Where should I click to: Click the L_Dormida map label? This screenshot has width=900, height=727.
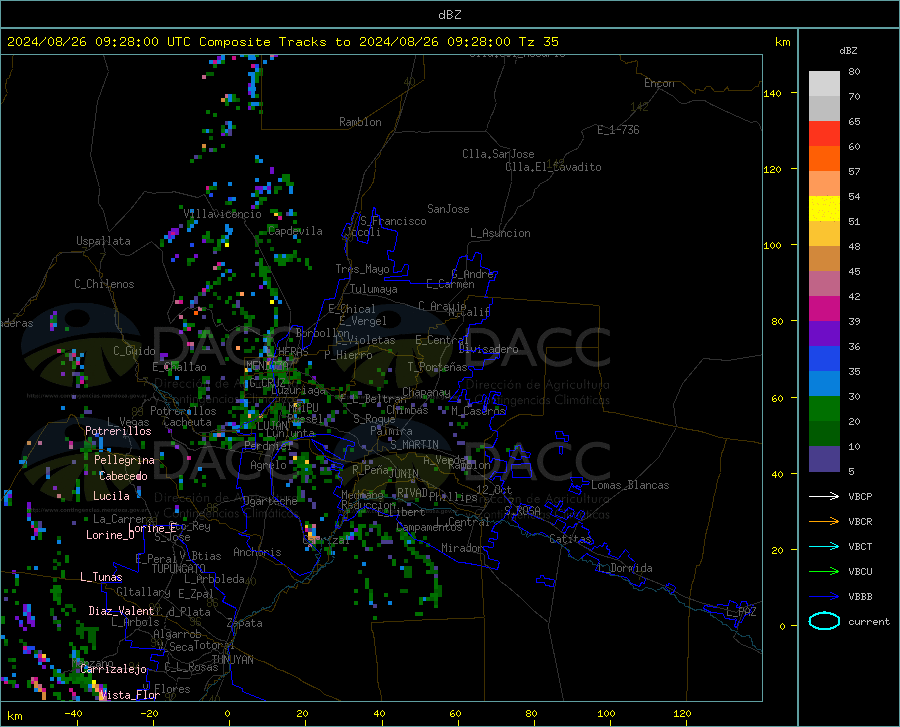tap(626, 568)
